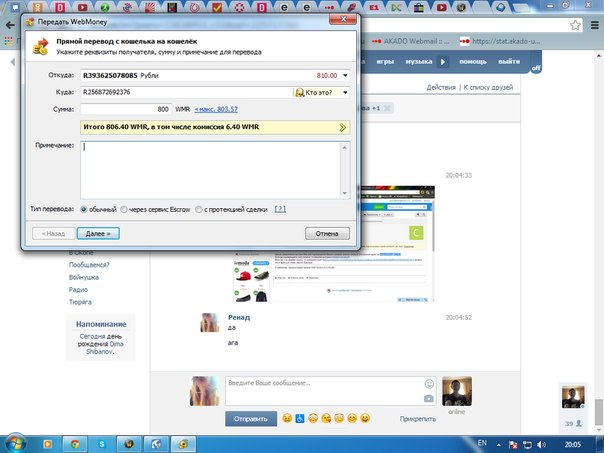Go back with the browser back arrow
Viewport: 604px width, 453px height.
click(x=10, y=25)
